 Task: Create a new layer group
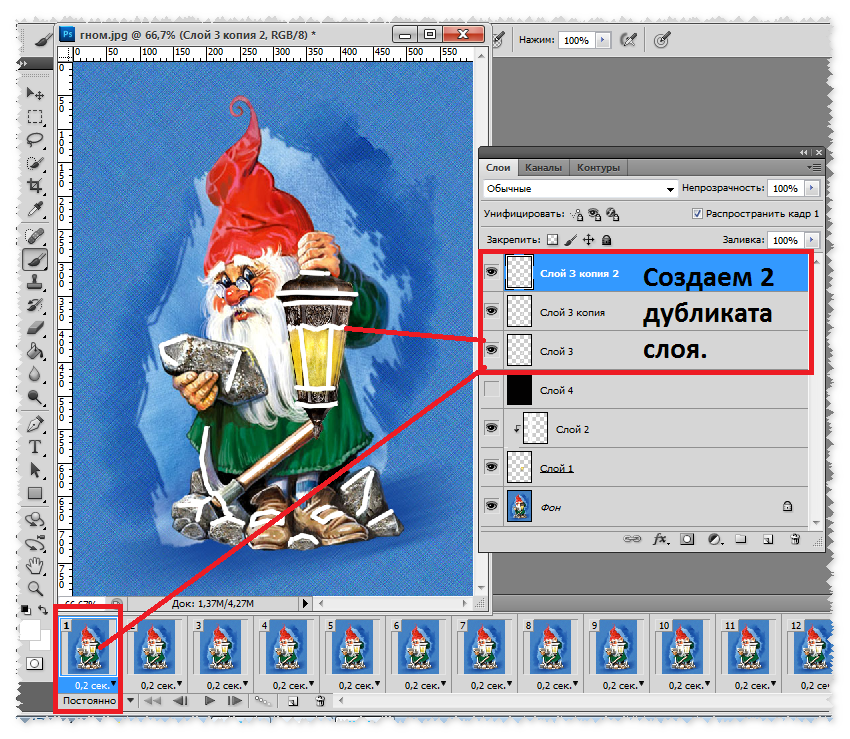[740, 539]
